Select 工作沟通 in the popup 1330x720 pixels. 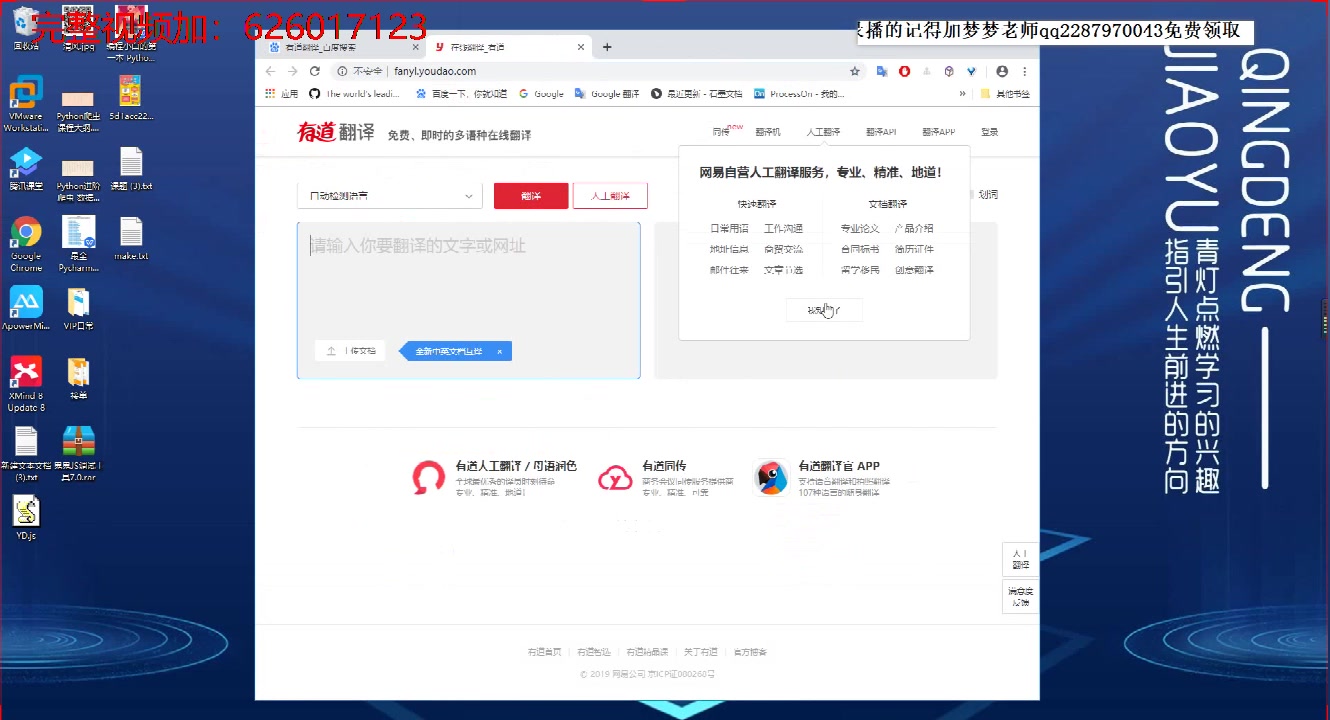783,229
